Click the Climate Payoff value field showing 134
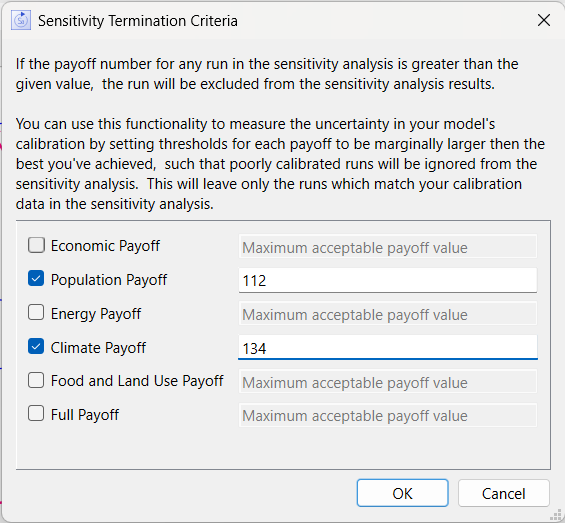Viewport: 565px width, 523px height. point(388,347)
